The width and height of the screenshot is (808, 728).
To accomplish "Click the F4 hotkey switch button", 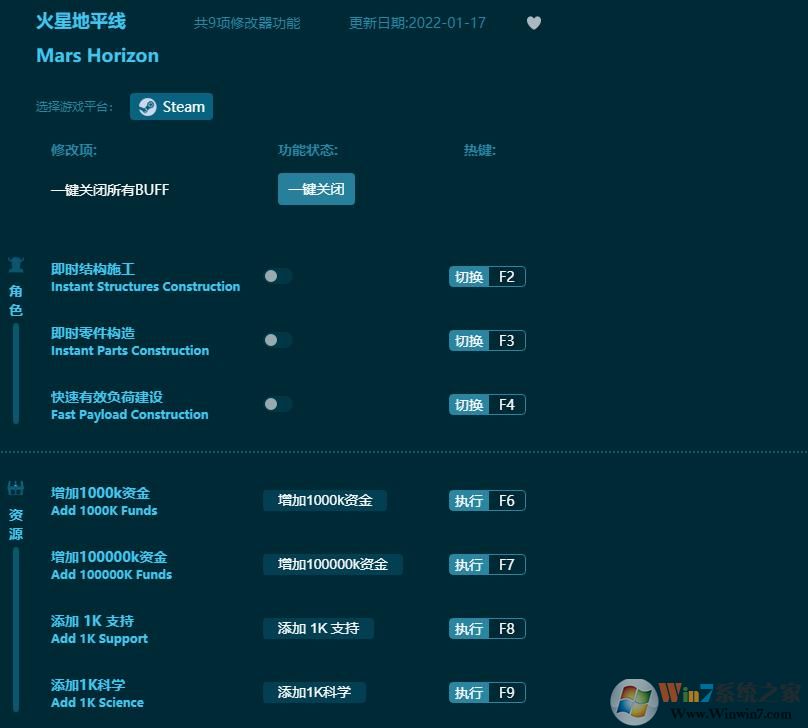I will pos(487,404).
